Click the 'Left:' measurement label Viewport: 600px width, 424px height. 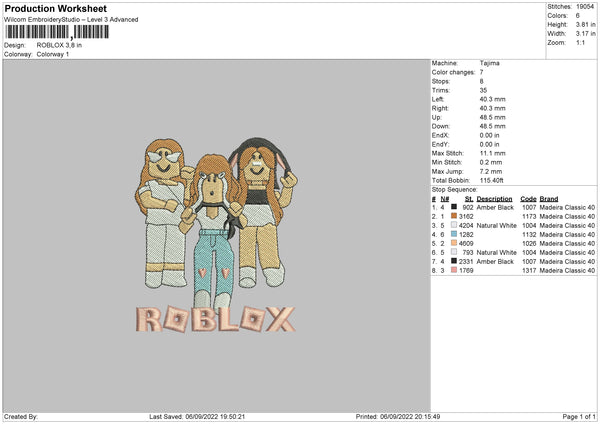(x=438, y=99)
